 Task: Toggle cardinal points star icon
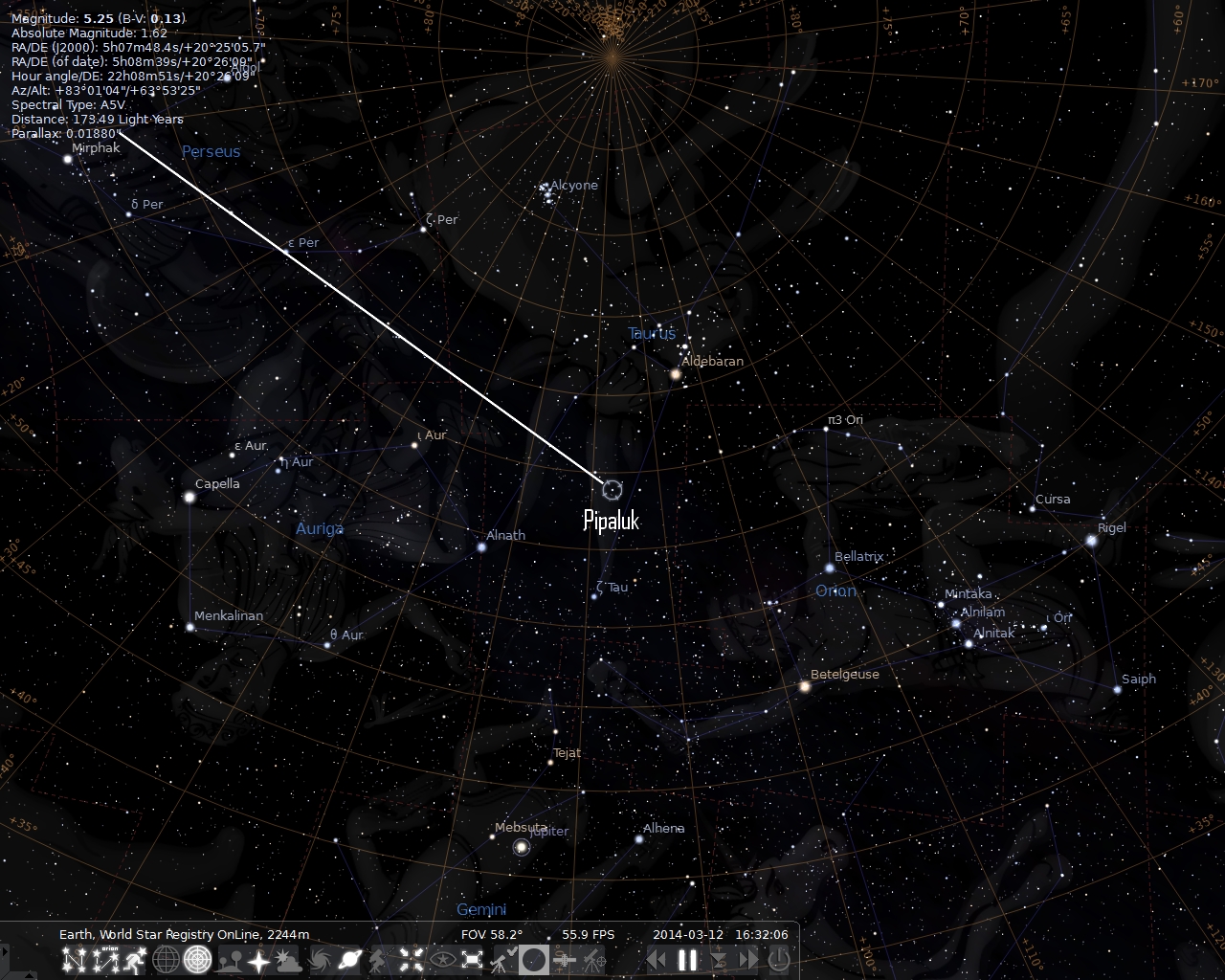[258, 959]
